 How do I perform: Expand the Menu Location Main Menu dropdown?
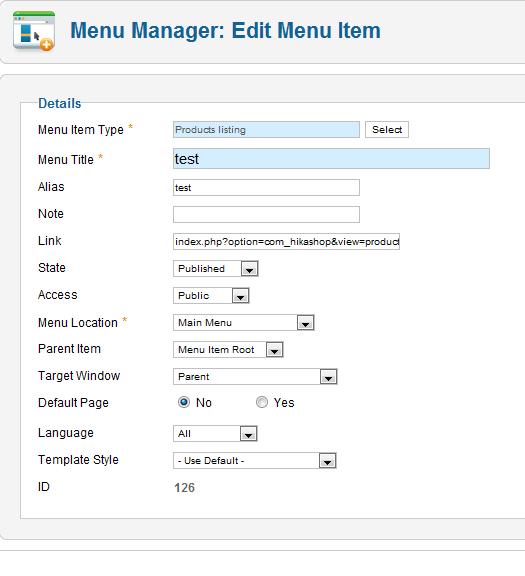point(244,323)
